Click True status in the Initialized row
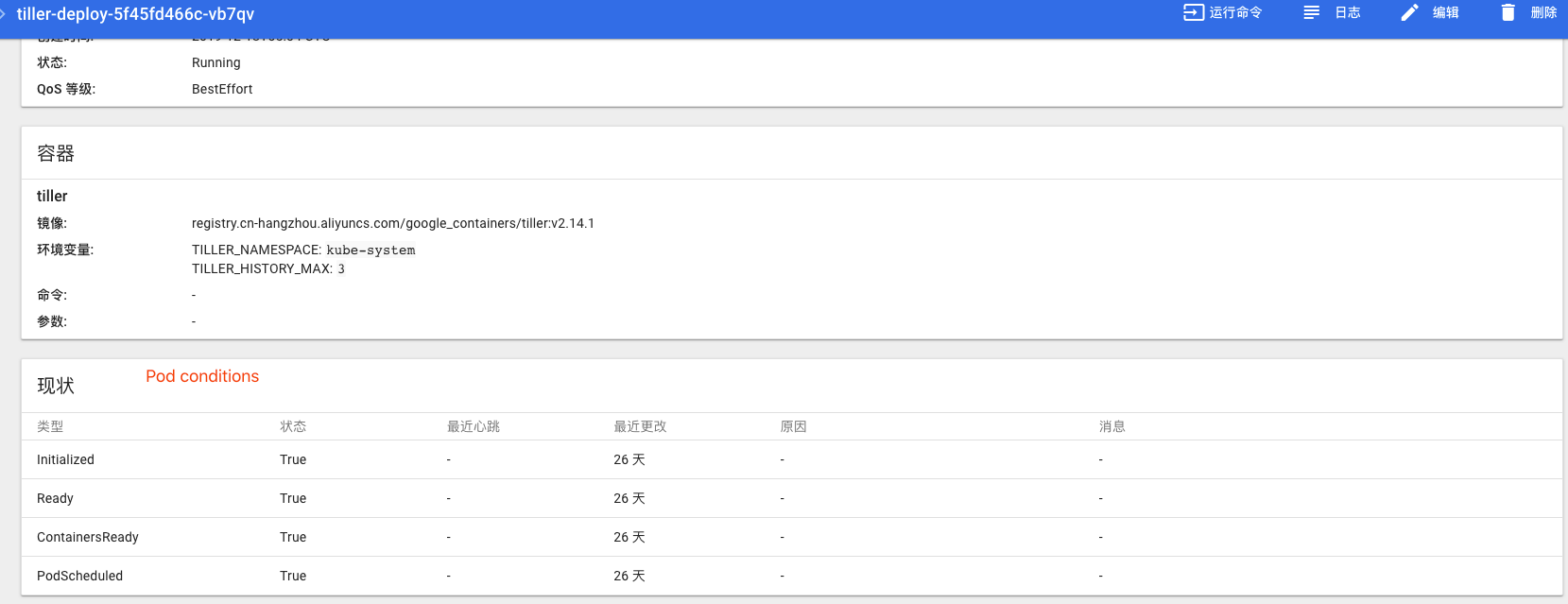Viewport: 1568px width, 604px height. pos(293,459)
